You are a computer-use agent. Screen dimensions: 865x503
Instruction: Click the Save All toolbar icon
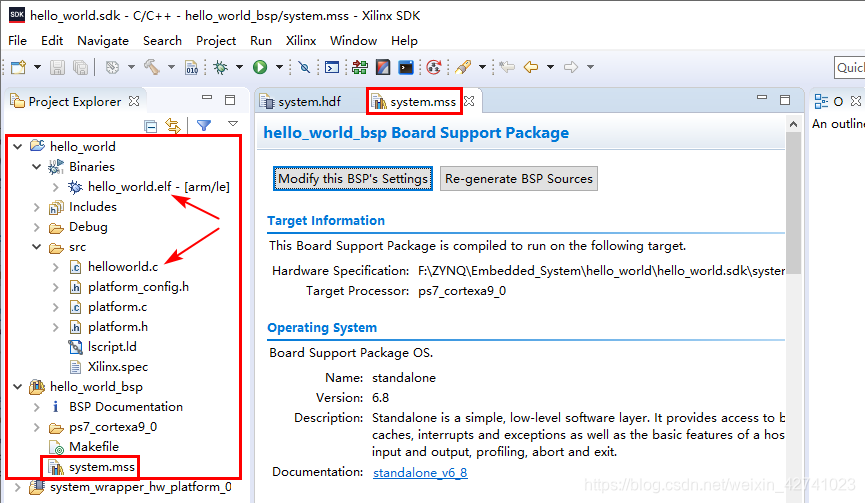(x=81, y=67)
